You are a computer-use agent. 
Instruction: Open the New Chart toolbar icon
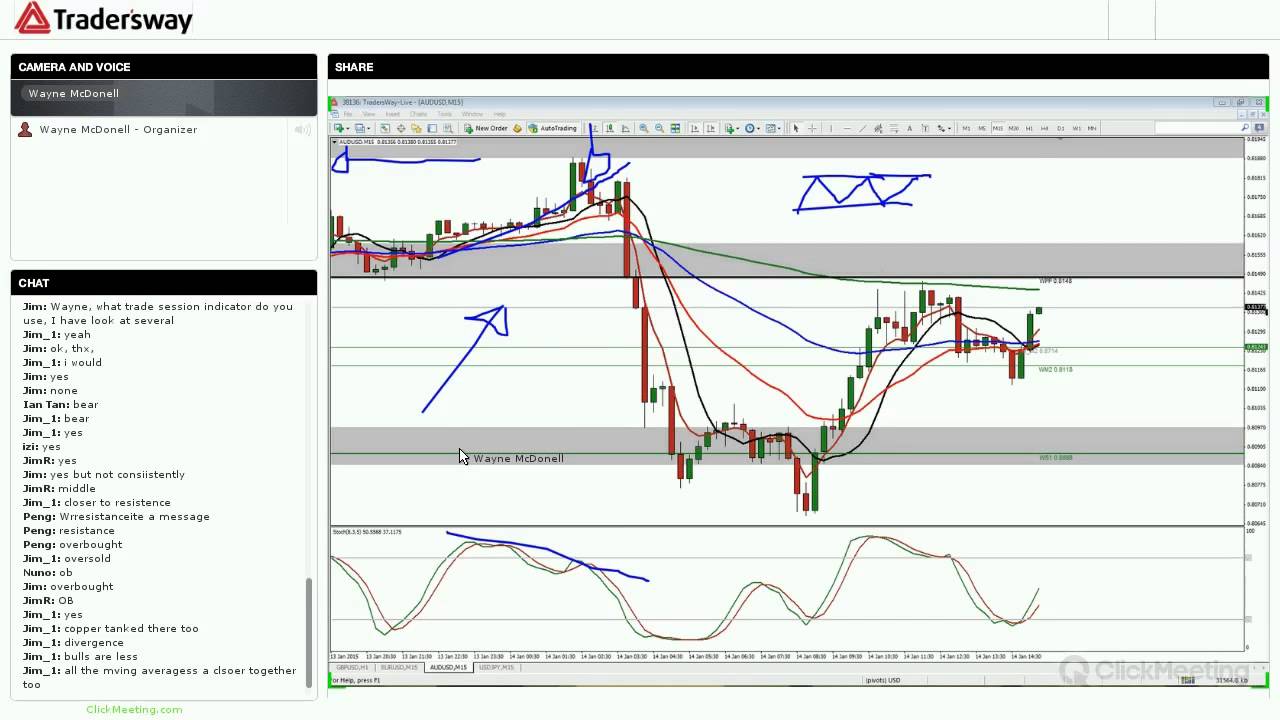(340, 128)
